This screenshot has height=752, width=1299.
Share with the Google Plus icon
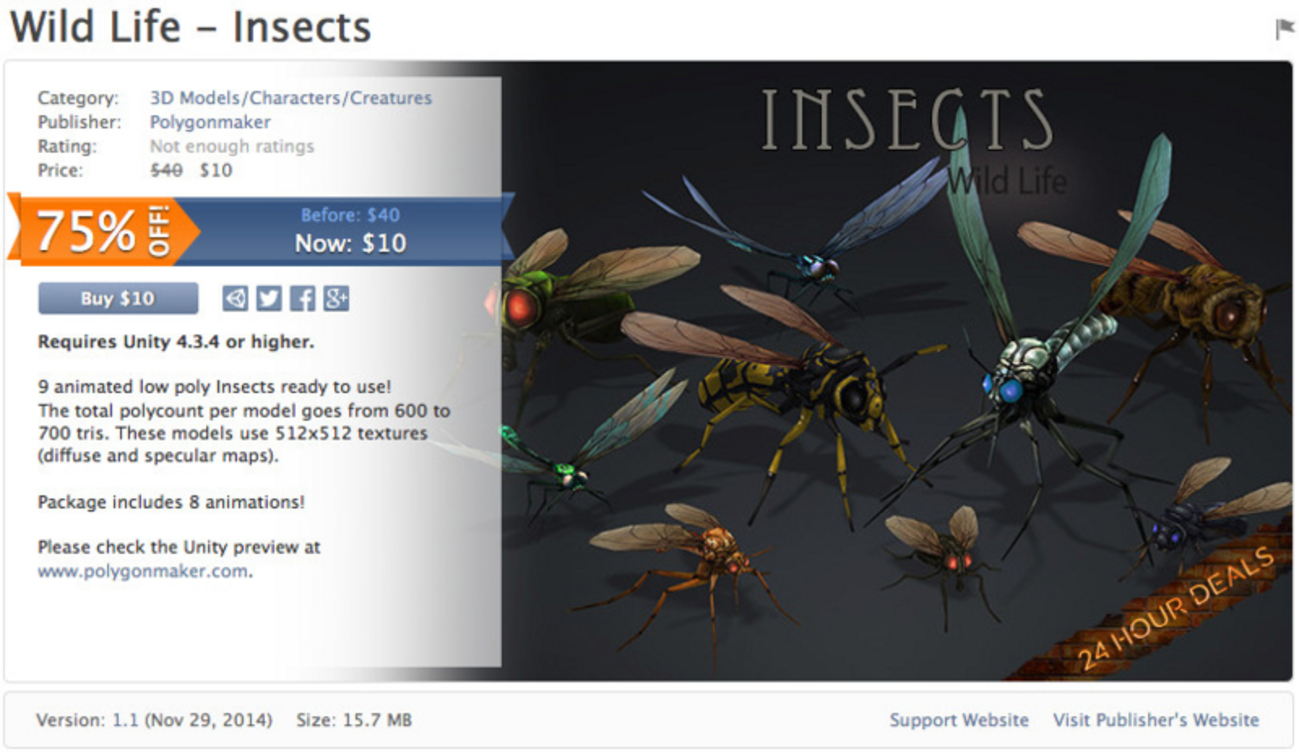(x=336, y=298)
